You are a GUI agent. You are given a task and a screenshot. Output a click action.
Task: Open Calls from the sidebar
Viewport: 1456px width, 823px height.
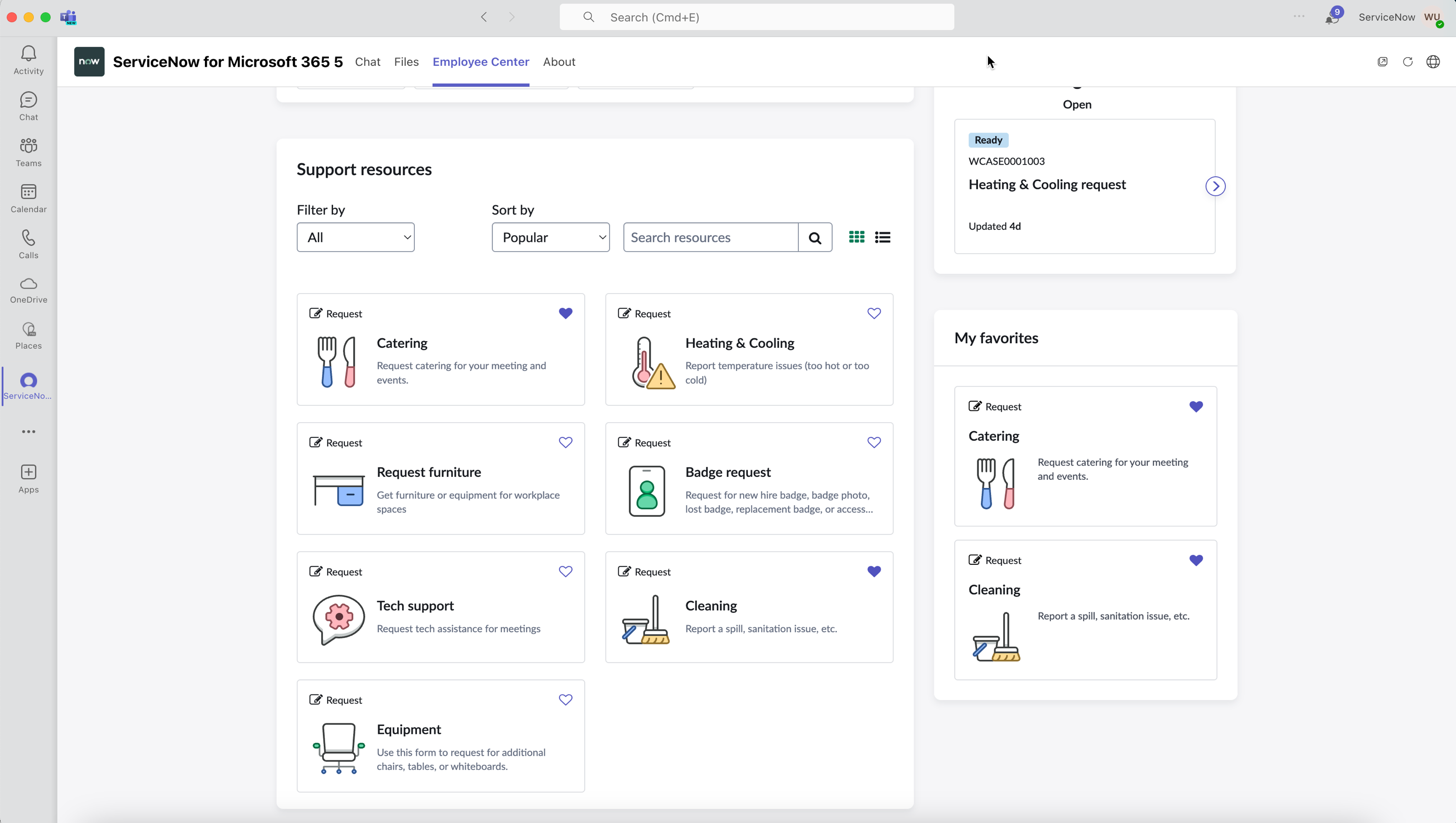tap(28, 244)
